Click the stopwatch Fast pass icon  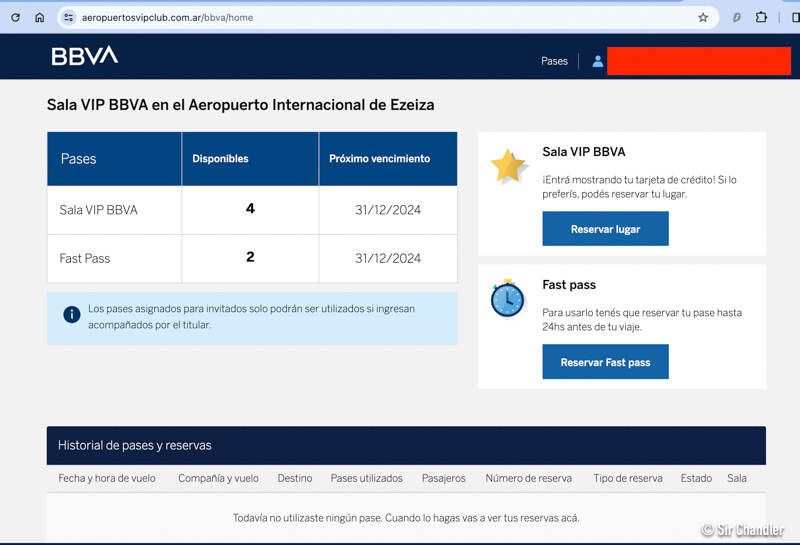tap(508, 298)
